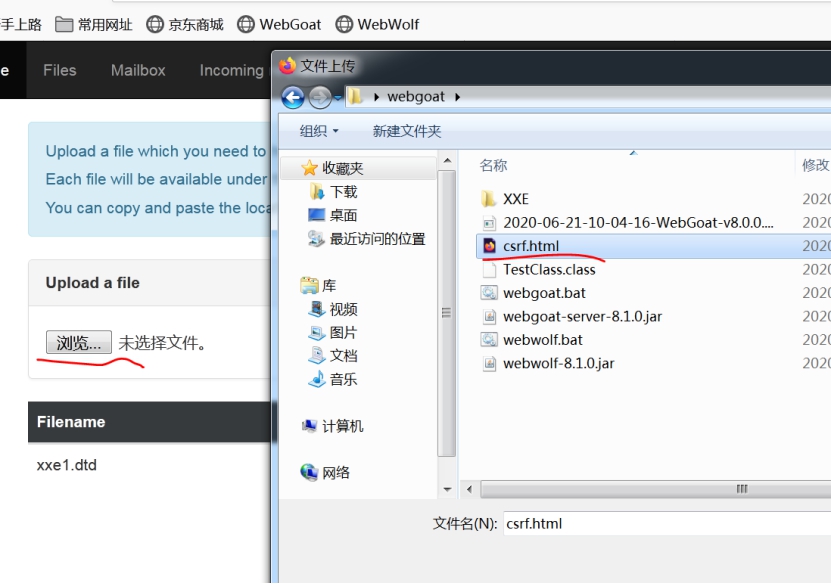Open 音乐 library in sidebar

click(333, 379)
